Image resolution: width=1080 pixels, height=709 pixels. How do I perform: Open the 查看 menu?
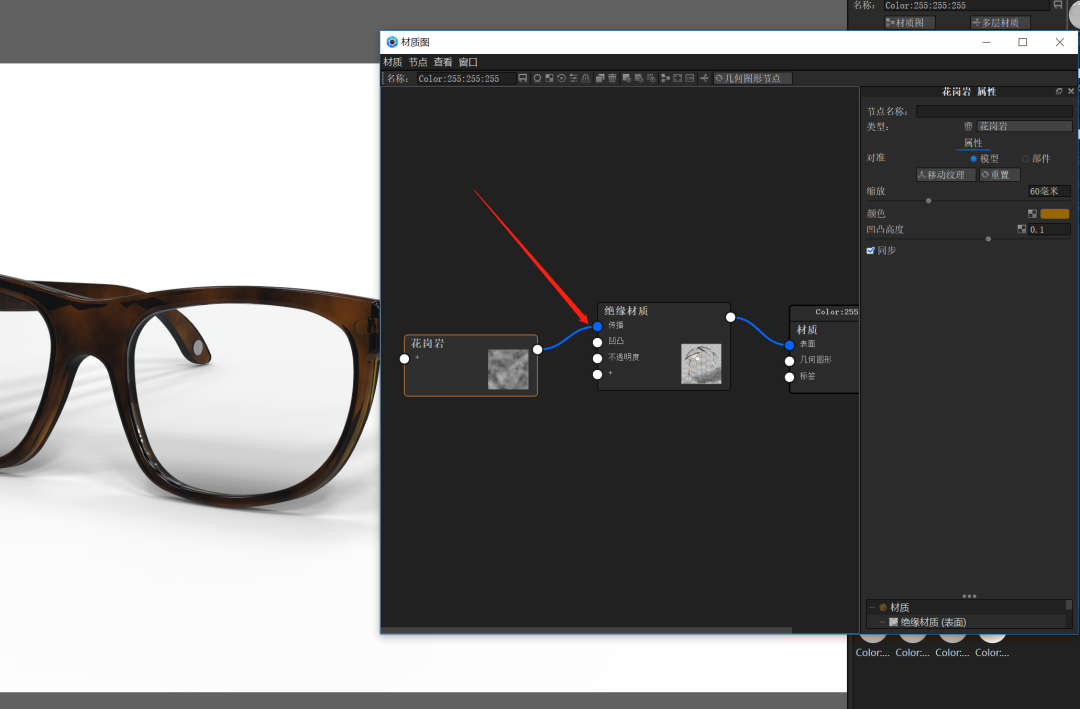click(x=443, y=62)
